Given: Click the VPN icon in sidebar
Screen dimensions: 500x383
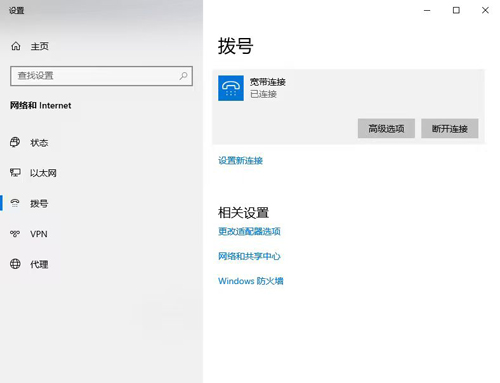Looking at the screenshot, I should 15,234.
